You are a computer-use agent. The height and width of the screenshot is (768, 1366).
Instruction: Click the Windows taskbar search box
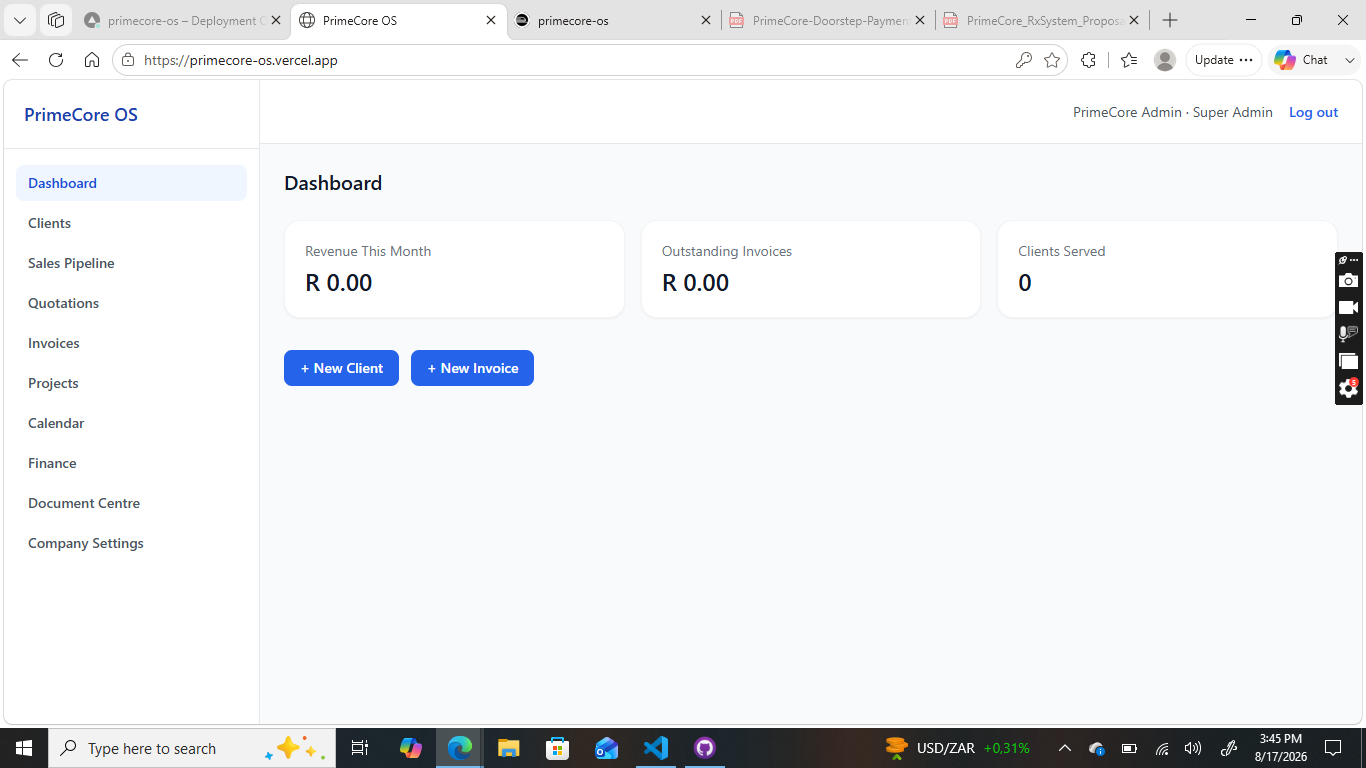click(x=190, y=748)
